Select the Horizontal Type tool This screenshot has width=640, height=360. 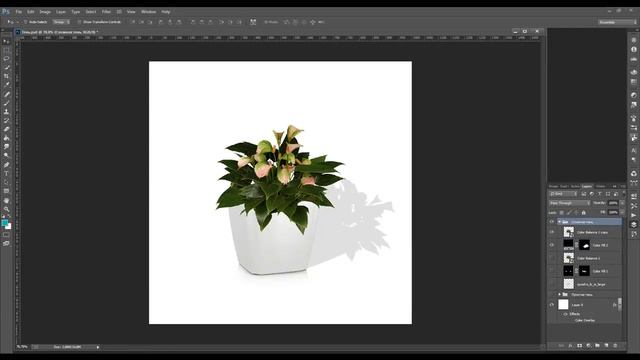(x=6, y=173)
